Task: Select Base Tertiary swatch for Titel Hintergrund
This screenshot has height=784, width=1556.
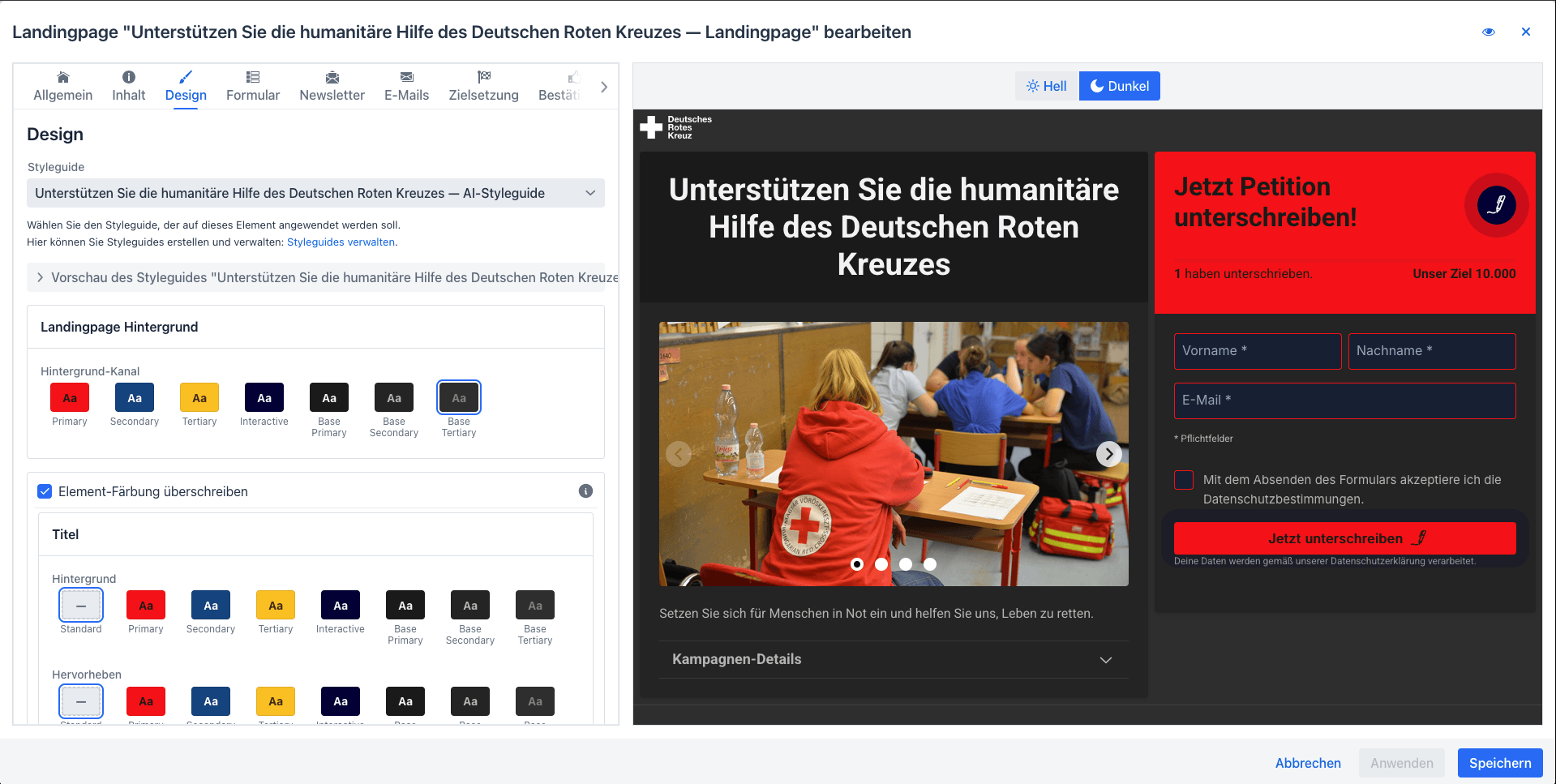Action: tap(535, 606)
